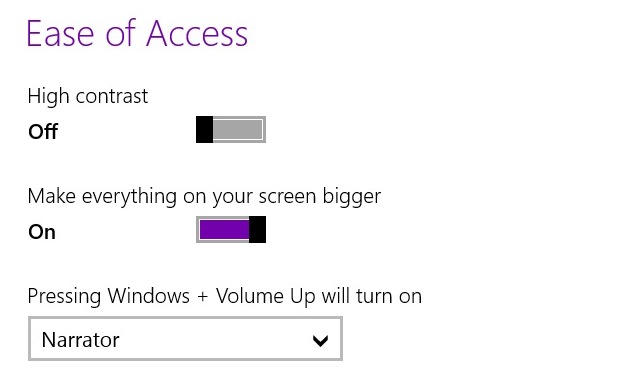Click the gray track of High contrast switch
The width and height of the screenshot is (640, 380).
point(238,129)
